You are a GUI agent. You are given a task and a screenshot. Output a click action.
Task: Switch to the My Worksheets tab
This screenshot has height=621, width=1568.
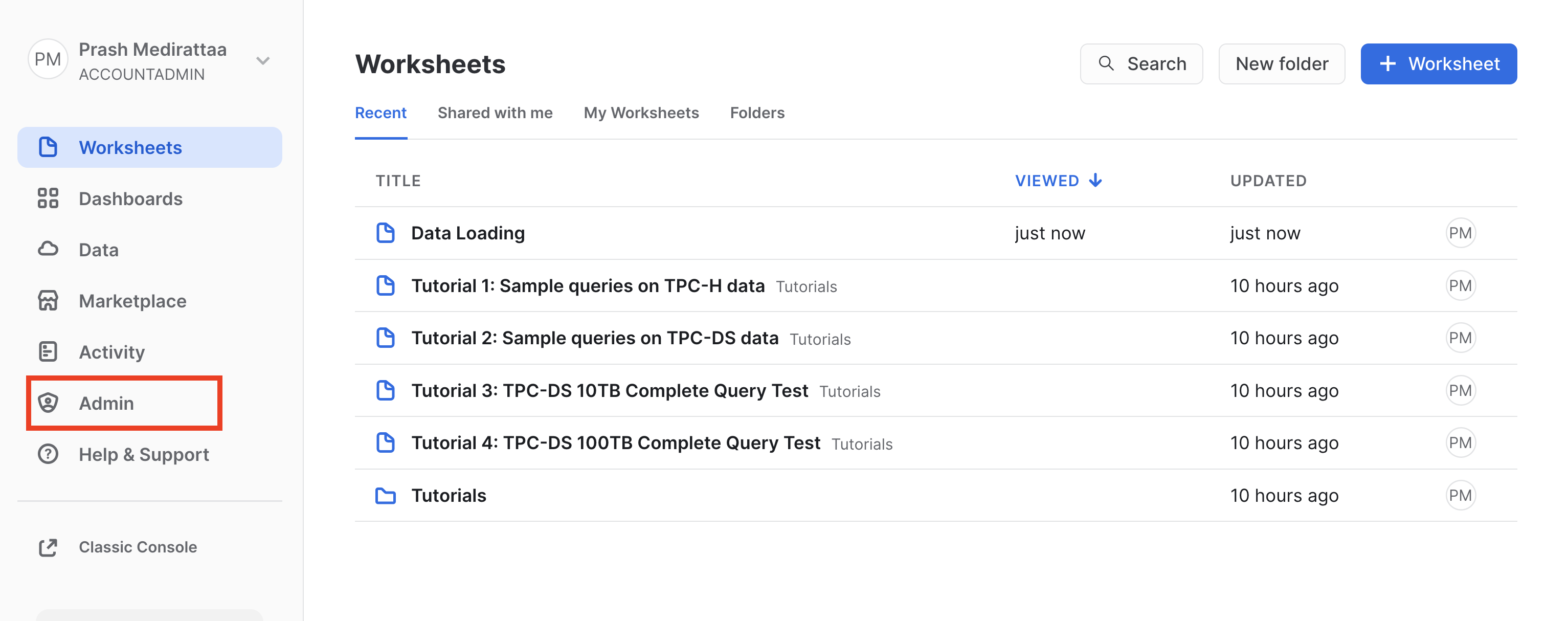(641, 113)
